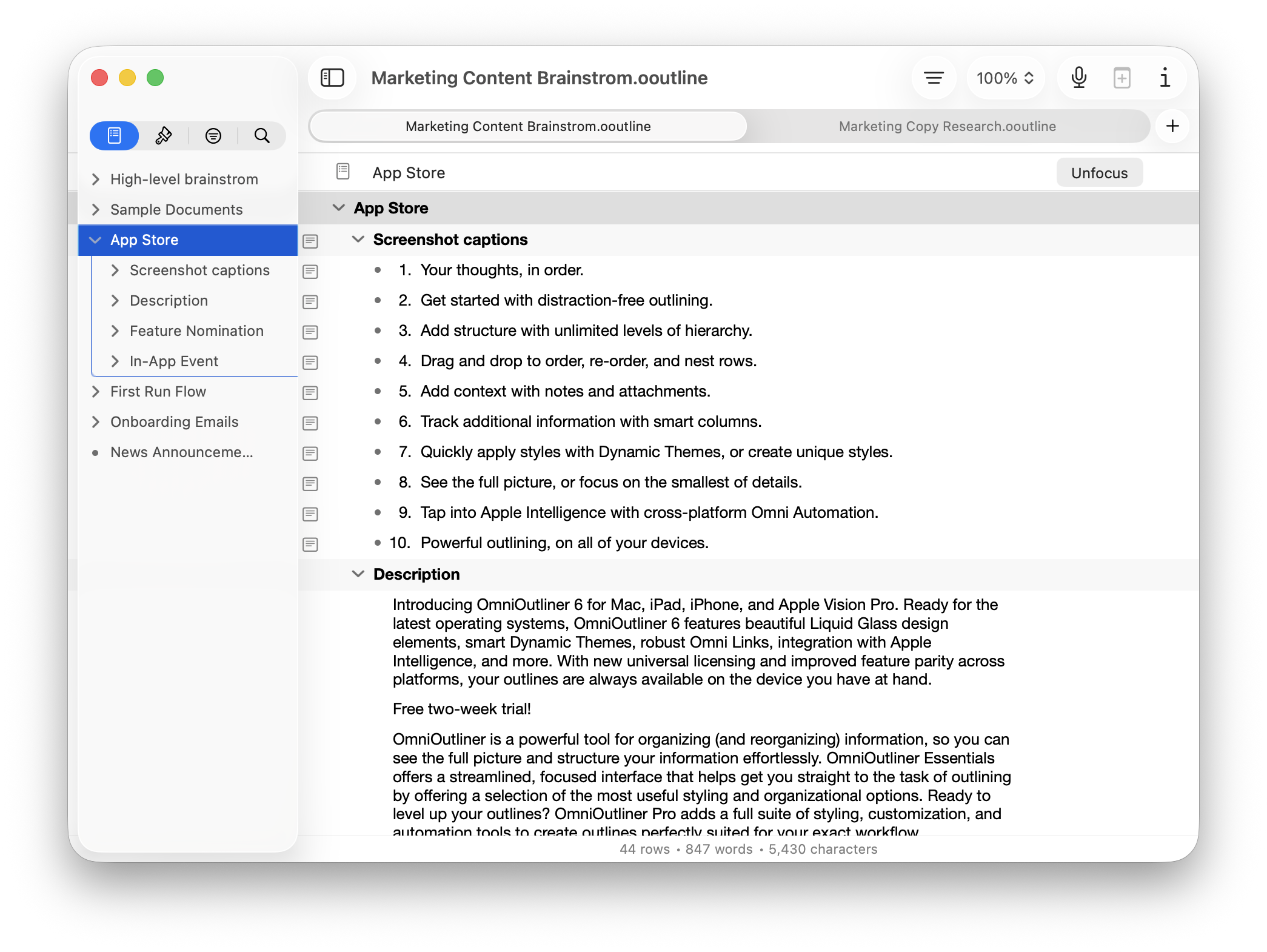The image size is (1267, 952).
Task: Select Marketing Content Brainstrom.ooutline tab
Action: click(527, 126)
